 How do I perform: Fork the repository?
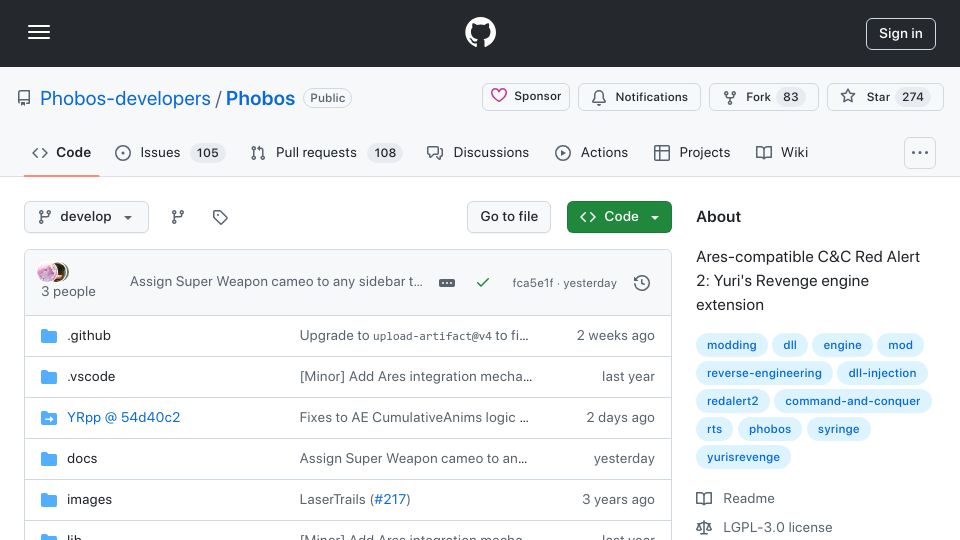[x=763, y=97]
